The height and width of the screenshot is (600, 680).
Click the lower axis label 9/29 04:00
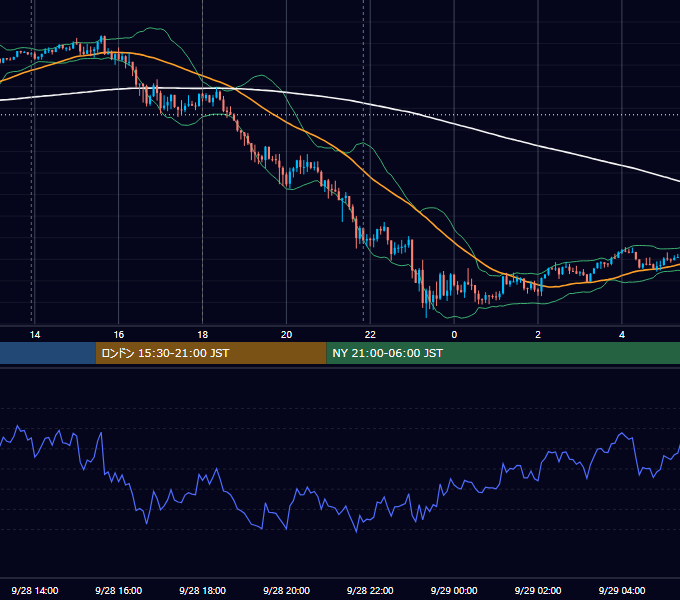coord(622,590)
